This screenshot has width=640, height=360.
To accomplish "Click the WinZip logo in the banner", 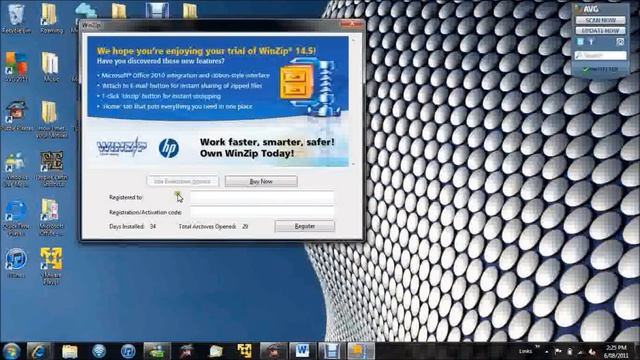I will (x=121, y=148).
